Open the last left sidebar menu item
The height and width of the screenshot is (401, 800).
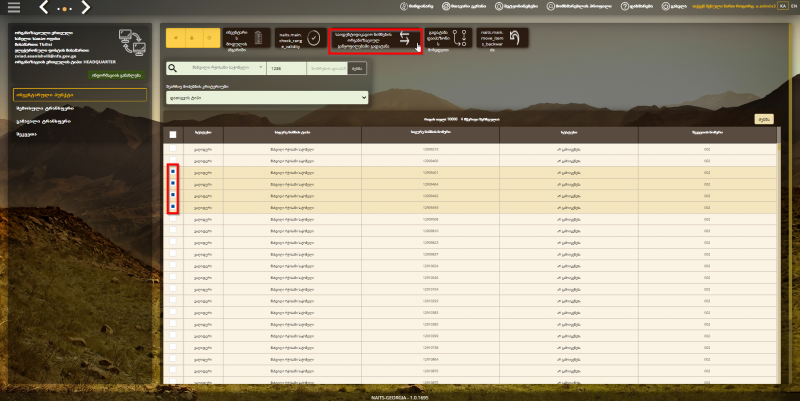coord(26,134)
